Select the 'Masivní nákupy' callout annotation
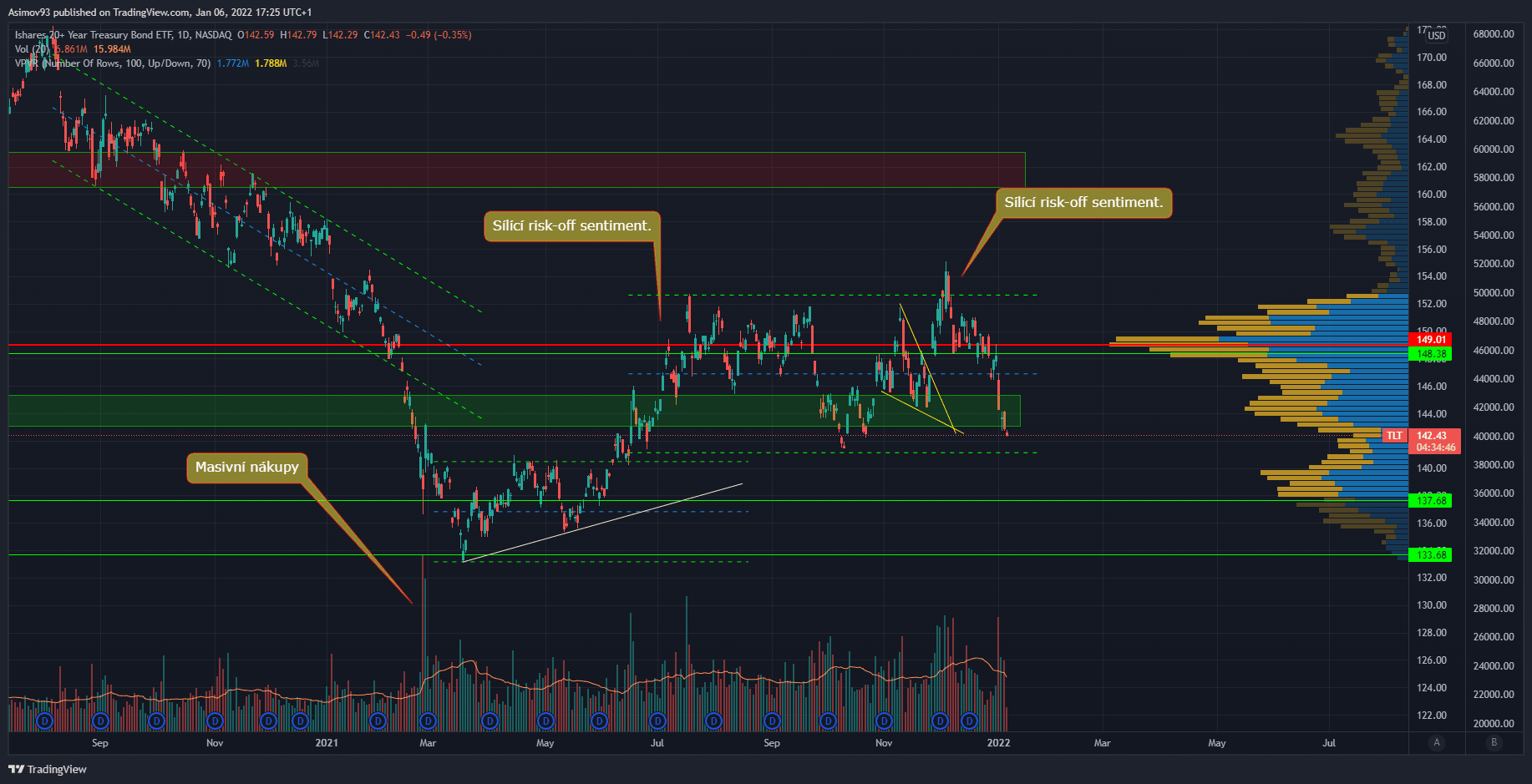The height and width of the screenshot is (784, 1532). point(246,468)
